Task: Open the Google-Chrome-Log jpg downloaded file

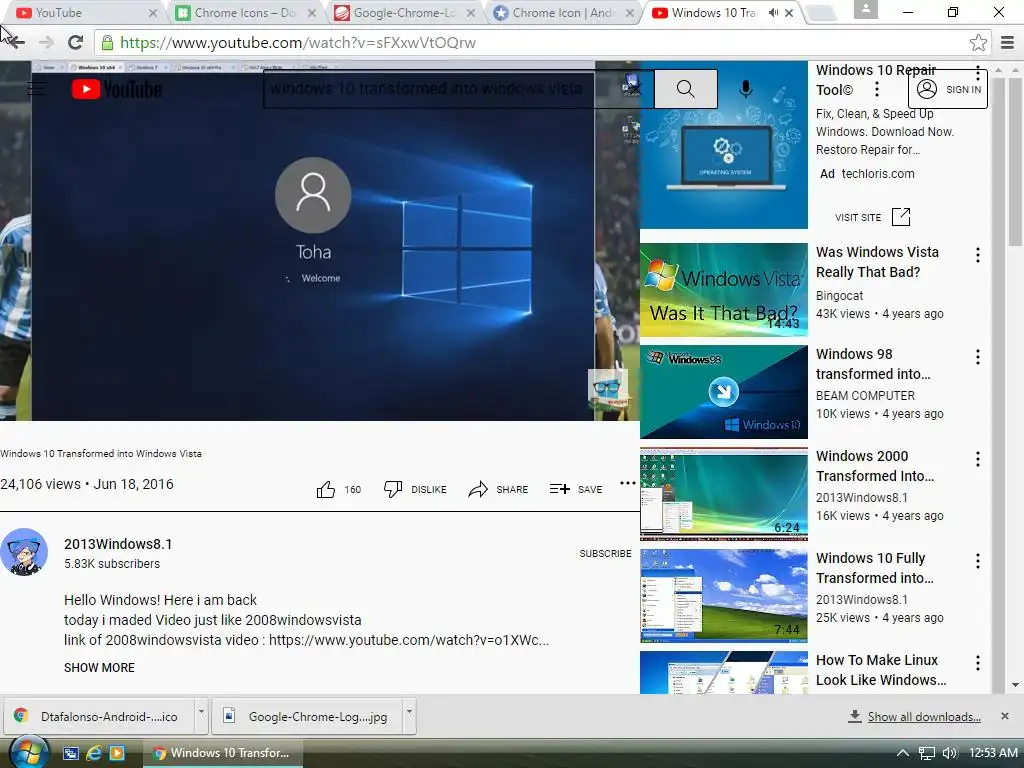Action: tap(308, 716)
